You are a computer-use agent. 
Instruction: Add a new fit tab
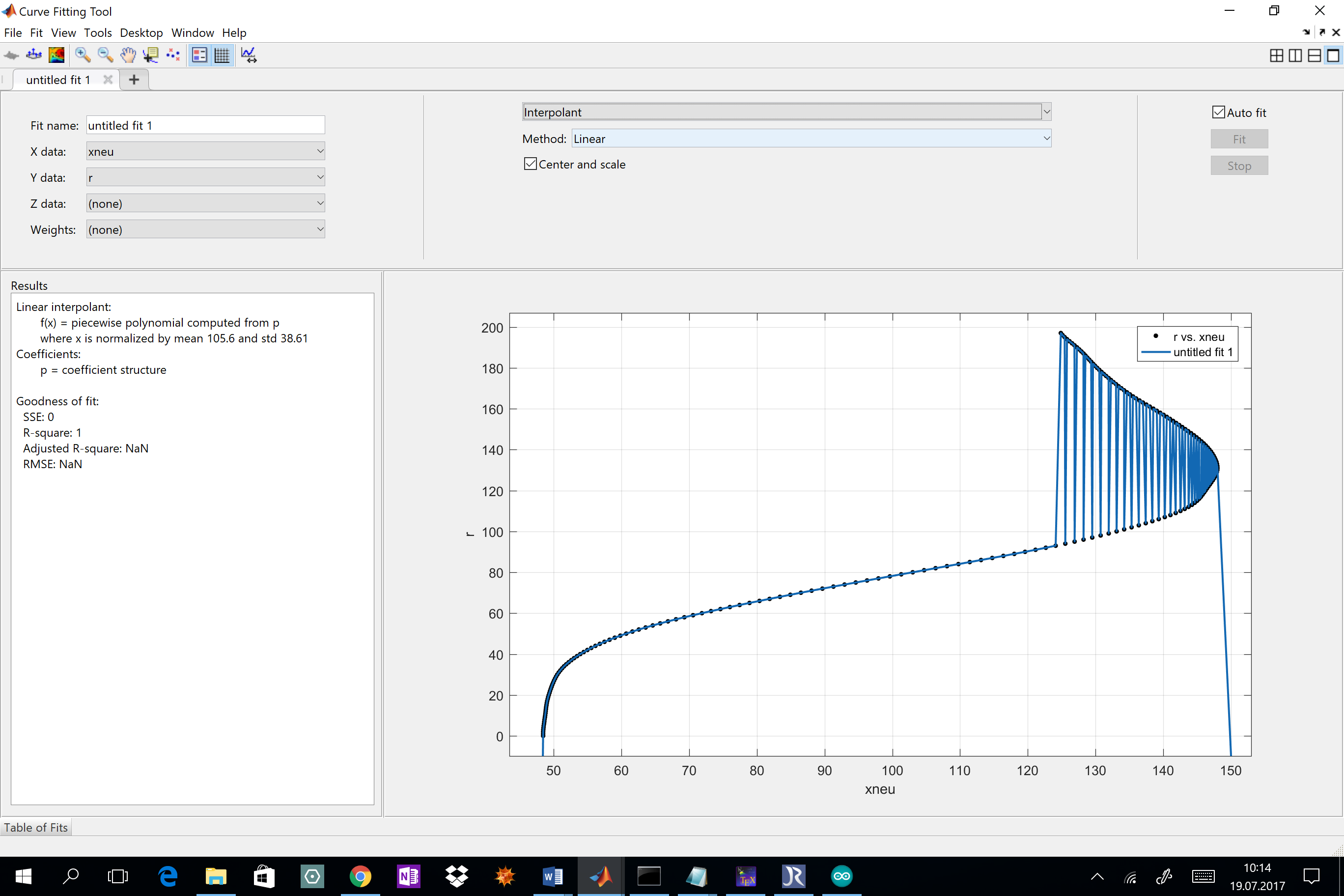tap(134, 80)
